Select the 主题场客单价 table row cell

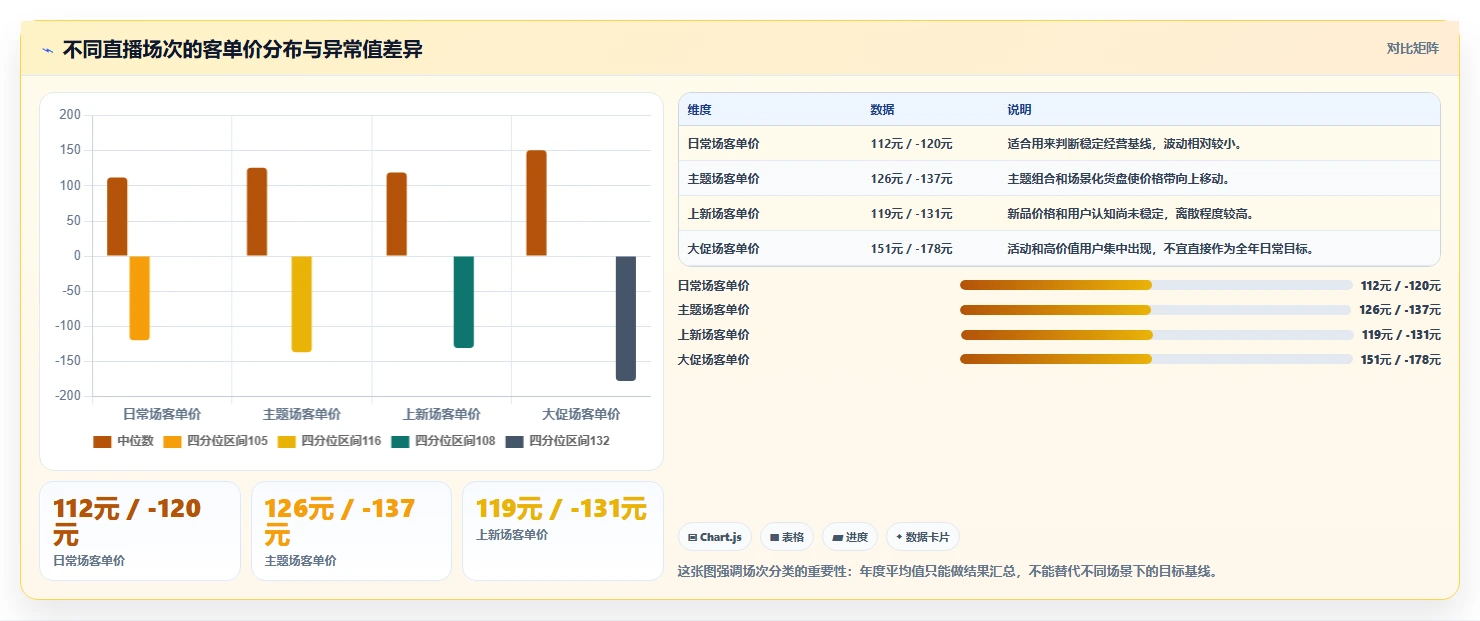pyautogui.click(x=724, y=179)
